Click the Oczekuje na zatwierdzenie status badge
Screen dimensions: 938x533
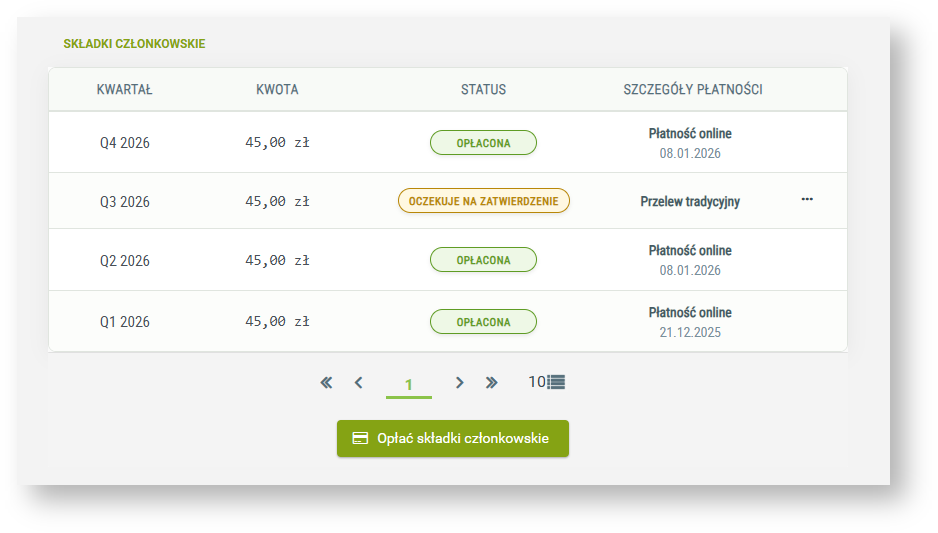point(483,201)
